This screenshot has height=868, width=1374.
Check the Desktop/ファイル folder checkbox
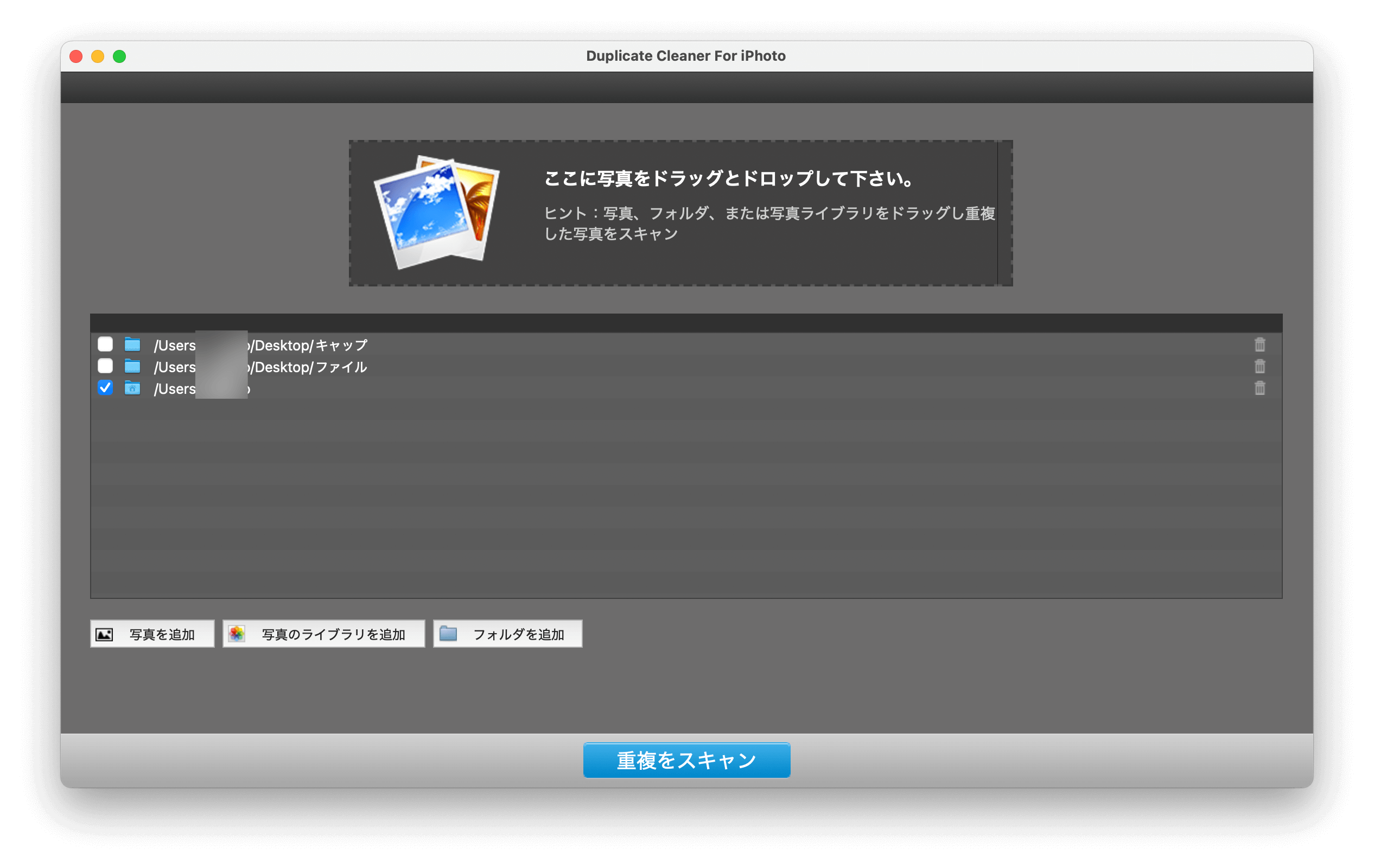coord(105,366)
